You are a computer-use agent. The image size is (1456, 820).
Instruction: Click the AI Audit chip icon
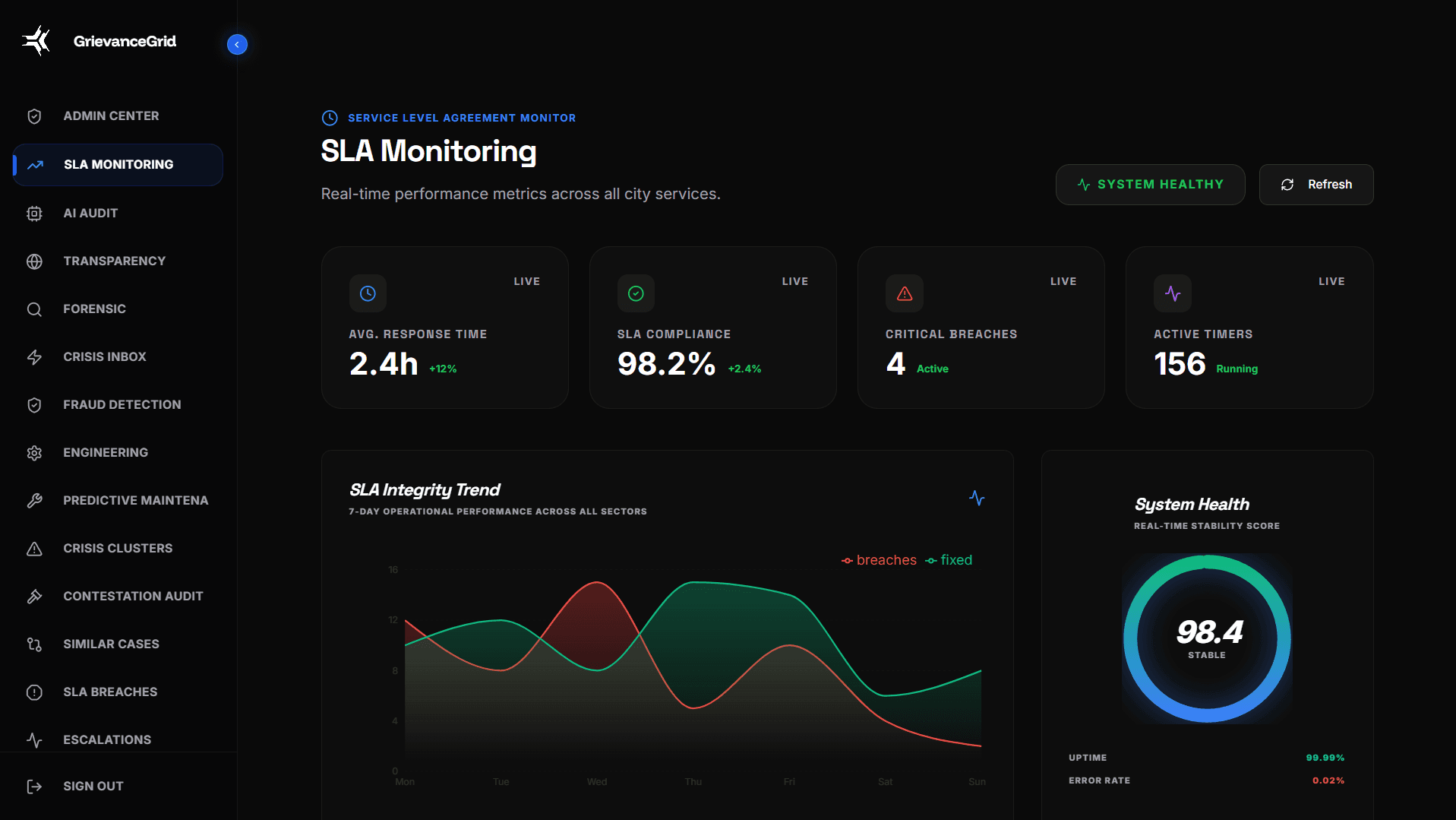(x=34, y=214)
